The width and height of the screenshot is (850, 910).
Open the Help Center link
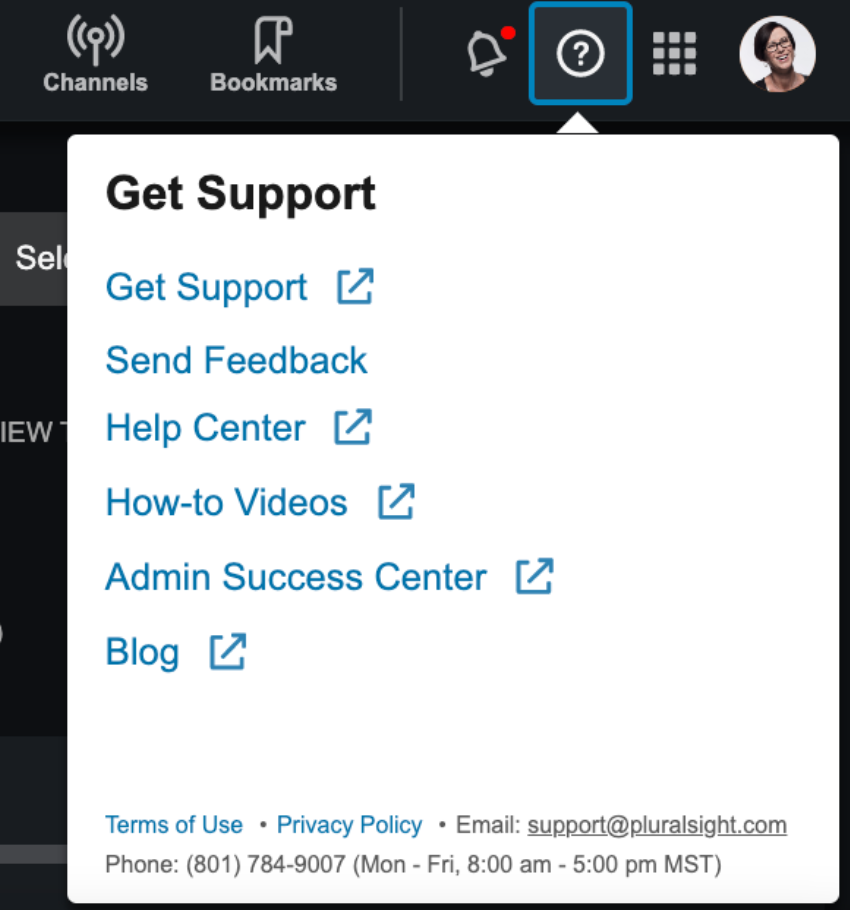205,428
